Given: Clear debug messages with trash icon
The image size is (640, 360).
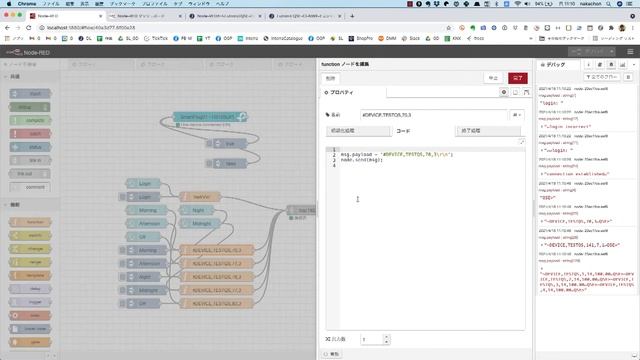Looking at the screenshot, I should pyautogui.click(x=629, y=77).
